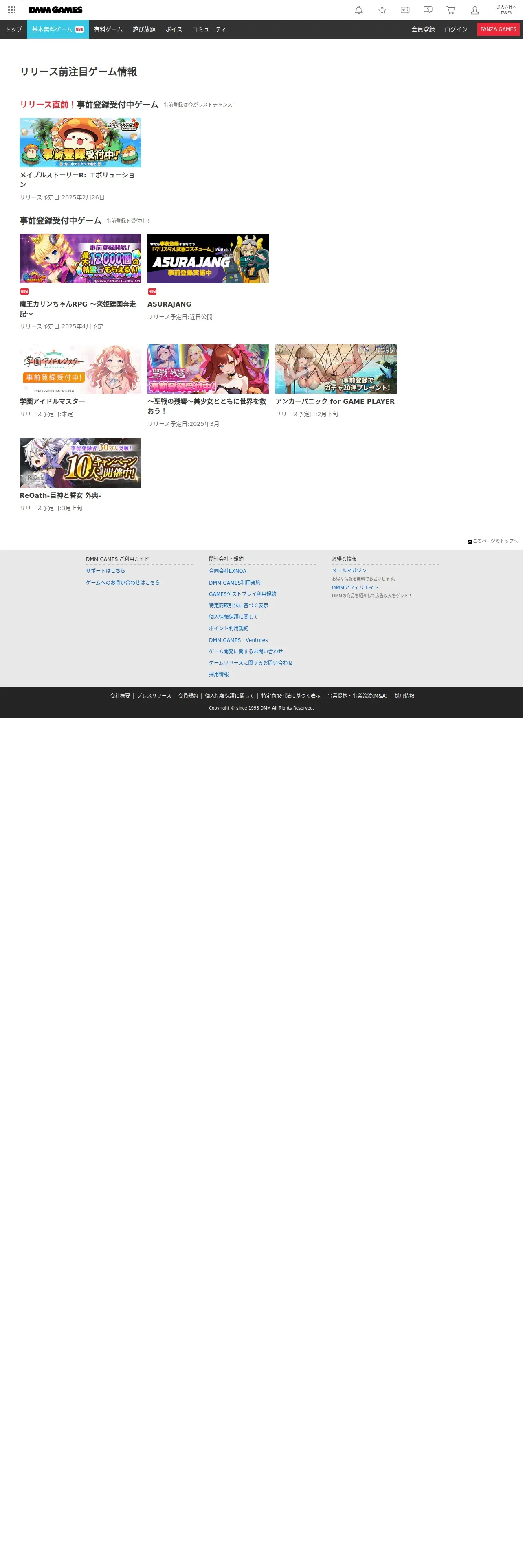Open the 聖戦の残響 banner thumbnail
Image resolution: width=523 pixels, height=1568 pixels.
208,369
